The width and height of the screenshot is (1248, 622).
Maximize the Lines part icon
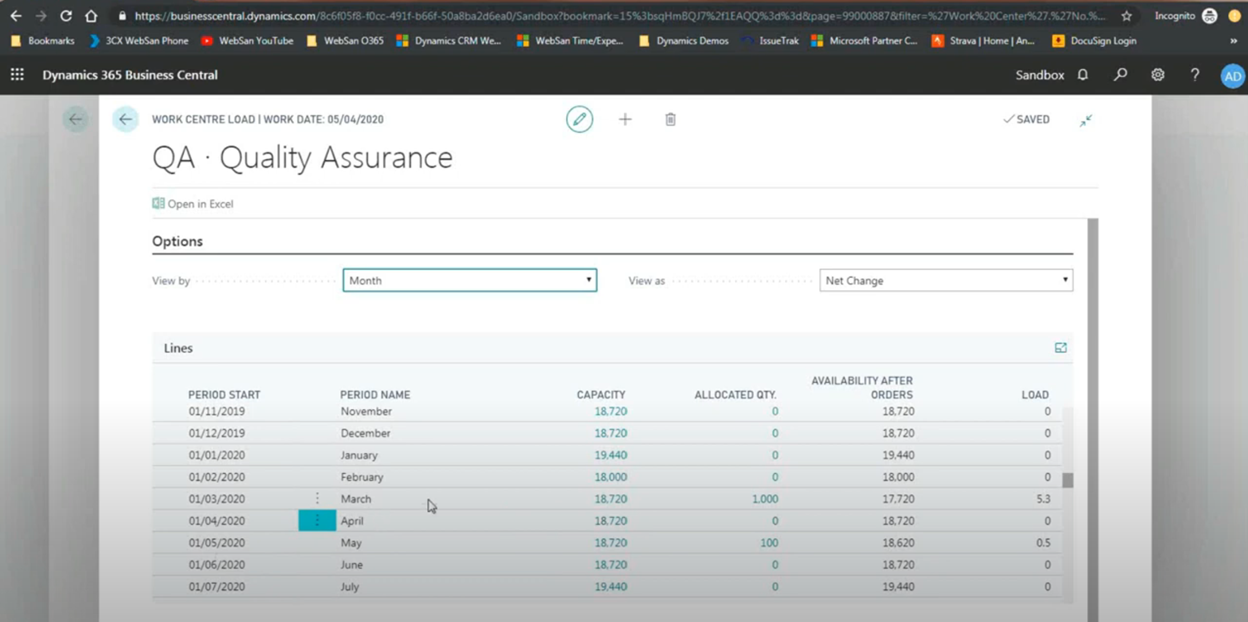click(1061, 348)
